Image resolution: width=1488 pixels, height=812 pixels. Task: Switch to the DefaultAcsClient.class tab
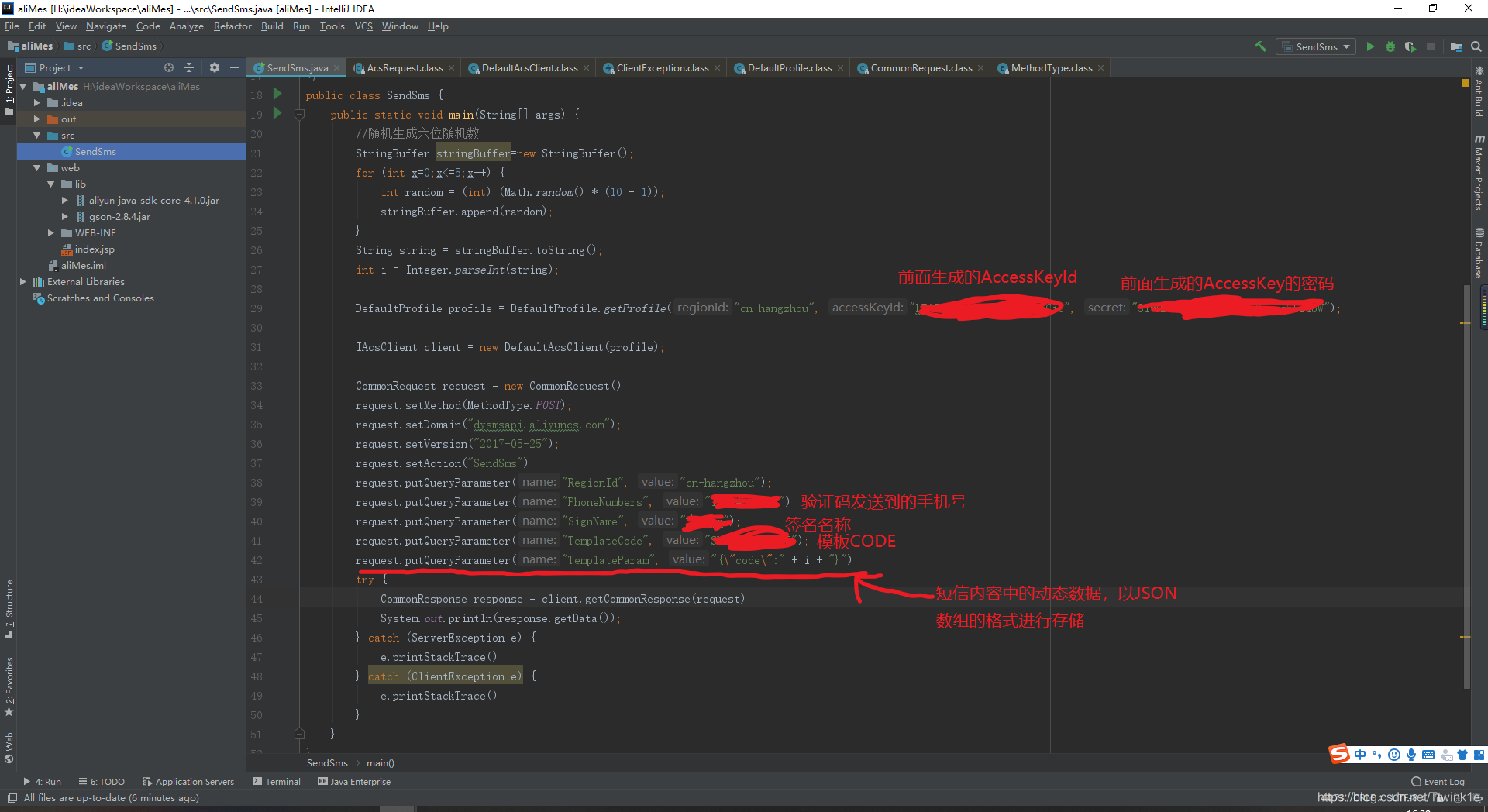coord(529,68)
